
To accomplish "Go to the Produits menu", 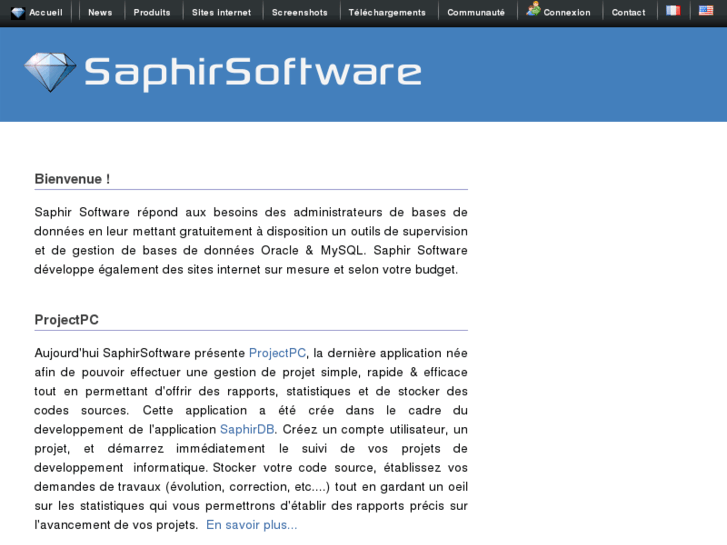I will tap(152, 13).
